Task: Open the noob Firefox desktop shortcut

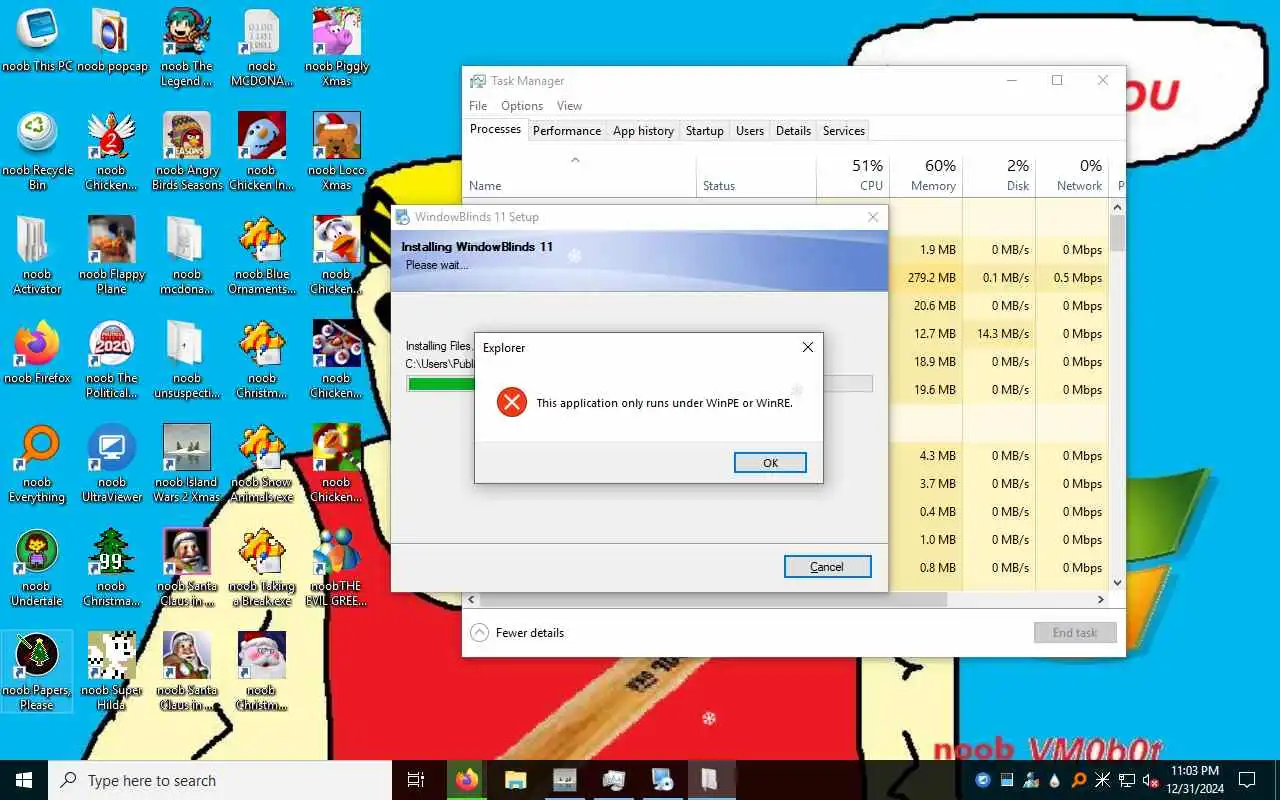Action: click(37, 352)
